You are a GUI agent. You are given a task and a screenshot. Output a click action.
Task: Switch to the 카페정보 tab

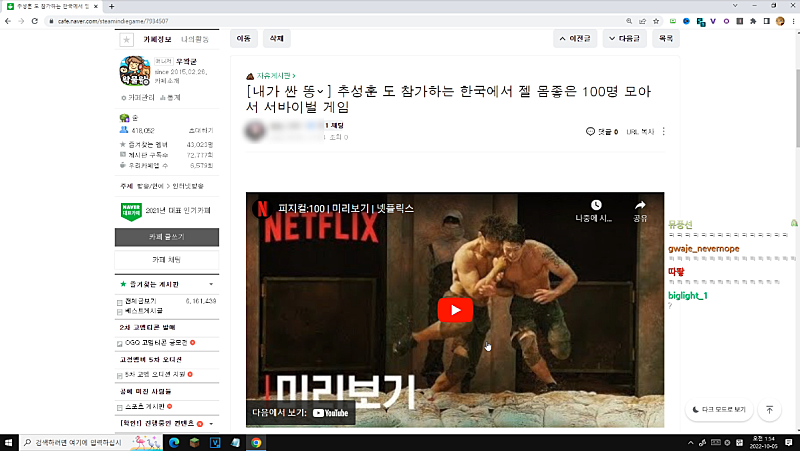(x=157, y=39)
